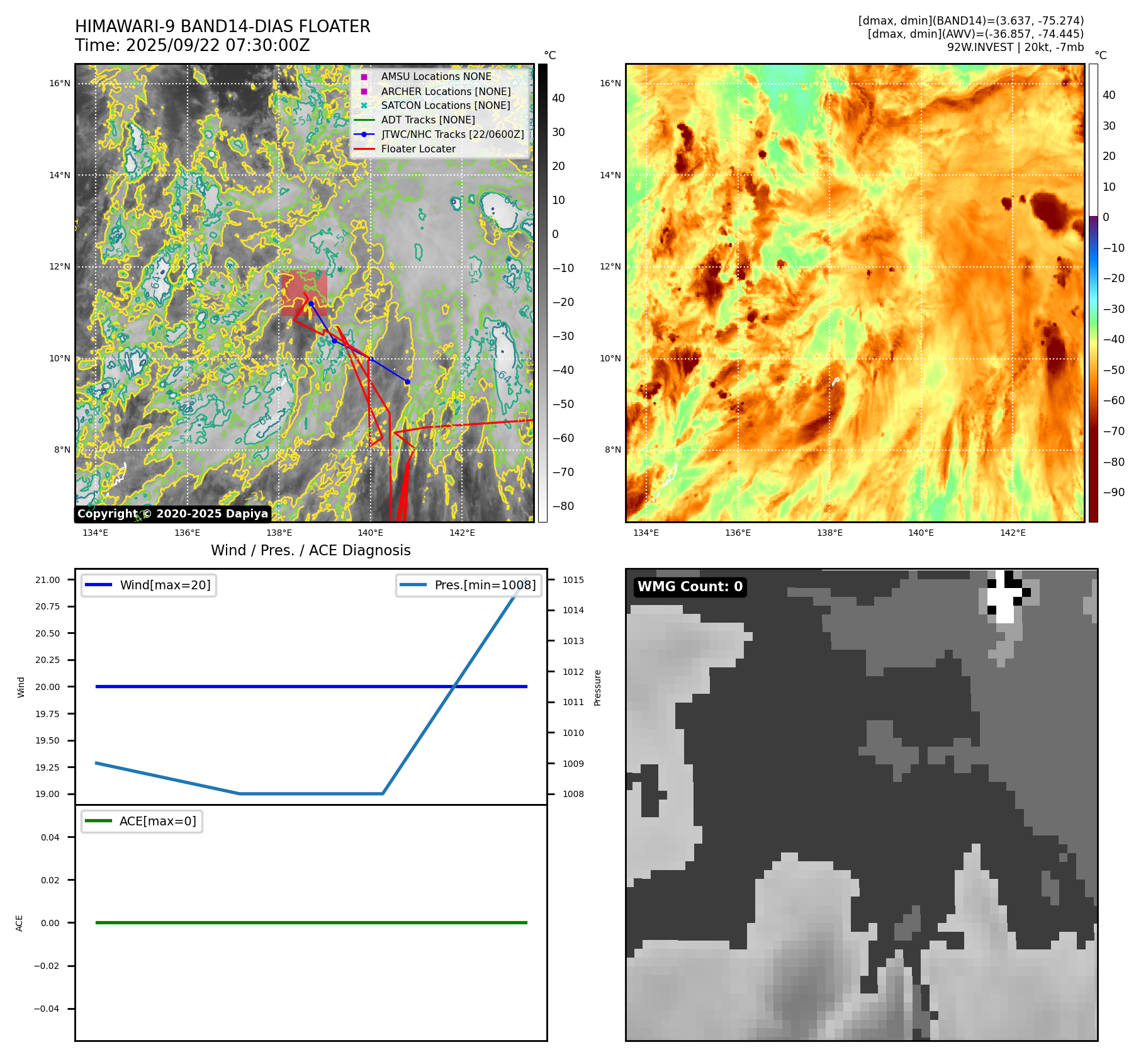The width and height of the screenshot is (1141, 1064).
Task: Click the ARCHER Locations [NONE] legend entry
Action: pos(446,91)
